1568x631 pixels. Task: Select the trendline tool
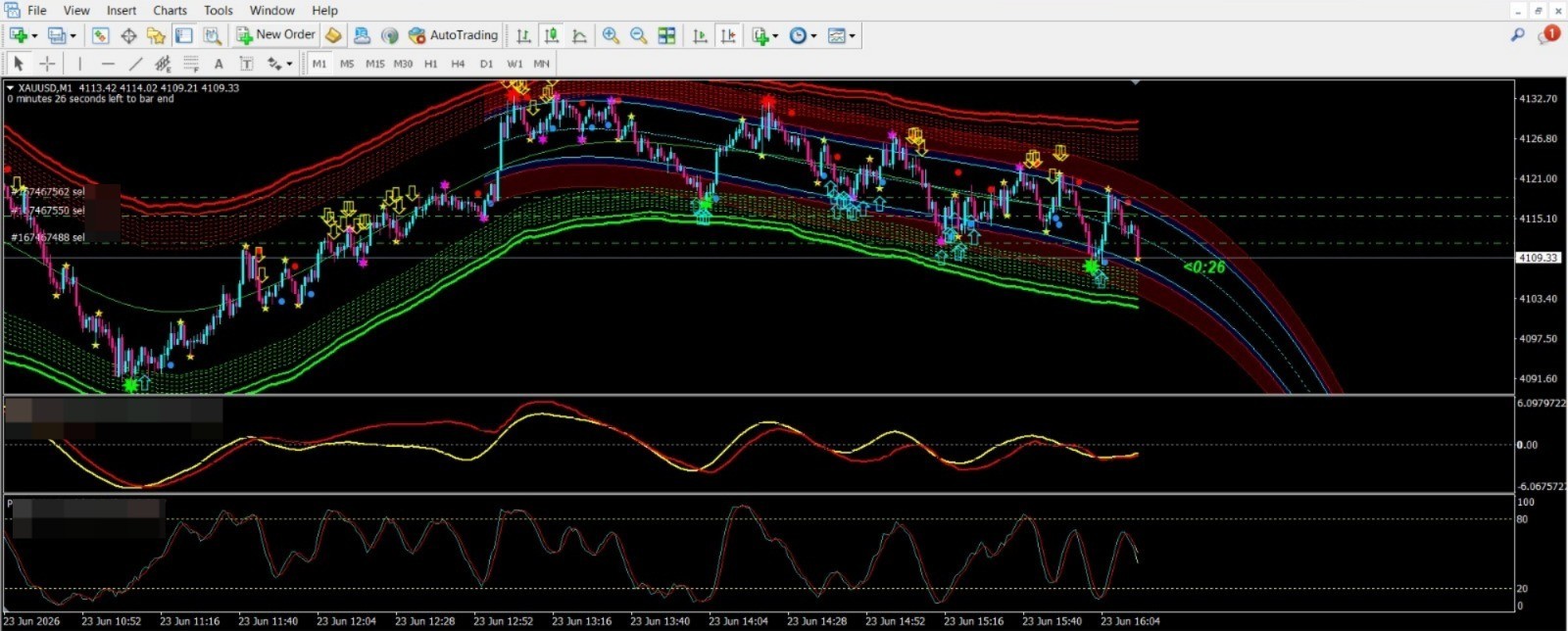point(135,64)
